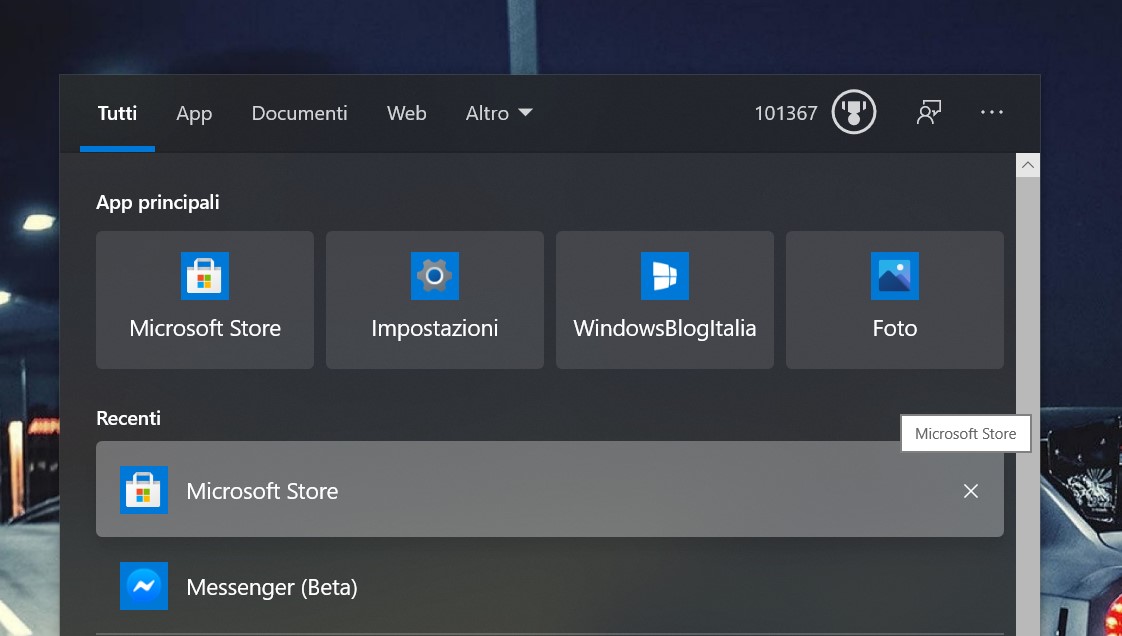Open the WindowsBlogItalia app tile
This screenshot has height=636, width=1122.
(x=665, y=300)
